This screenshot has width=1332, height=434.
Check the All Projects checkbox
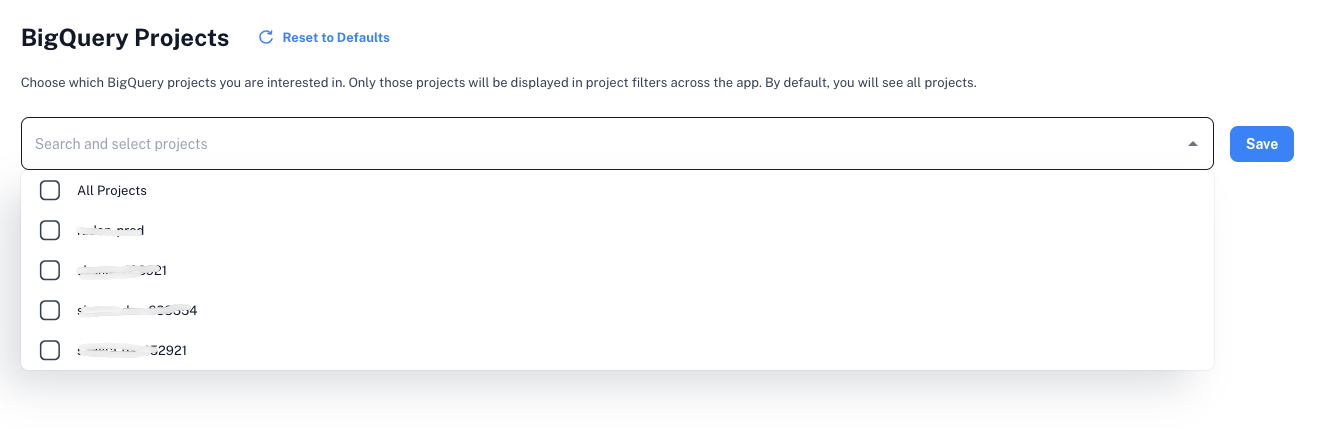pyautogui.click(x=50, y=190)
